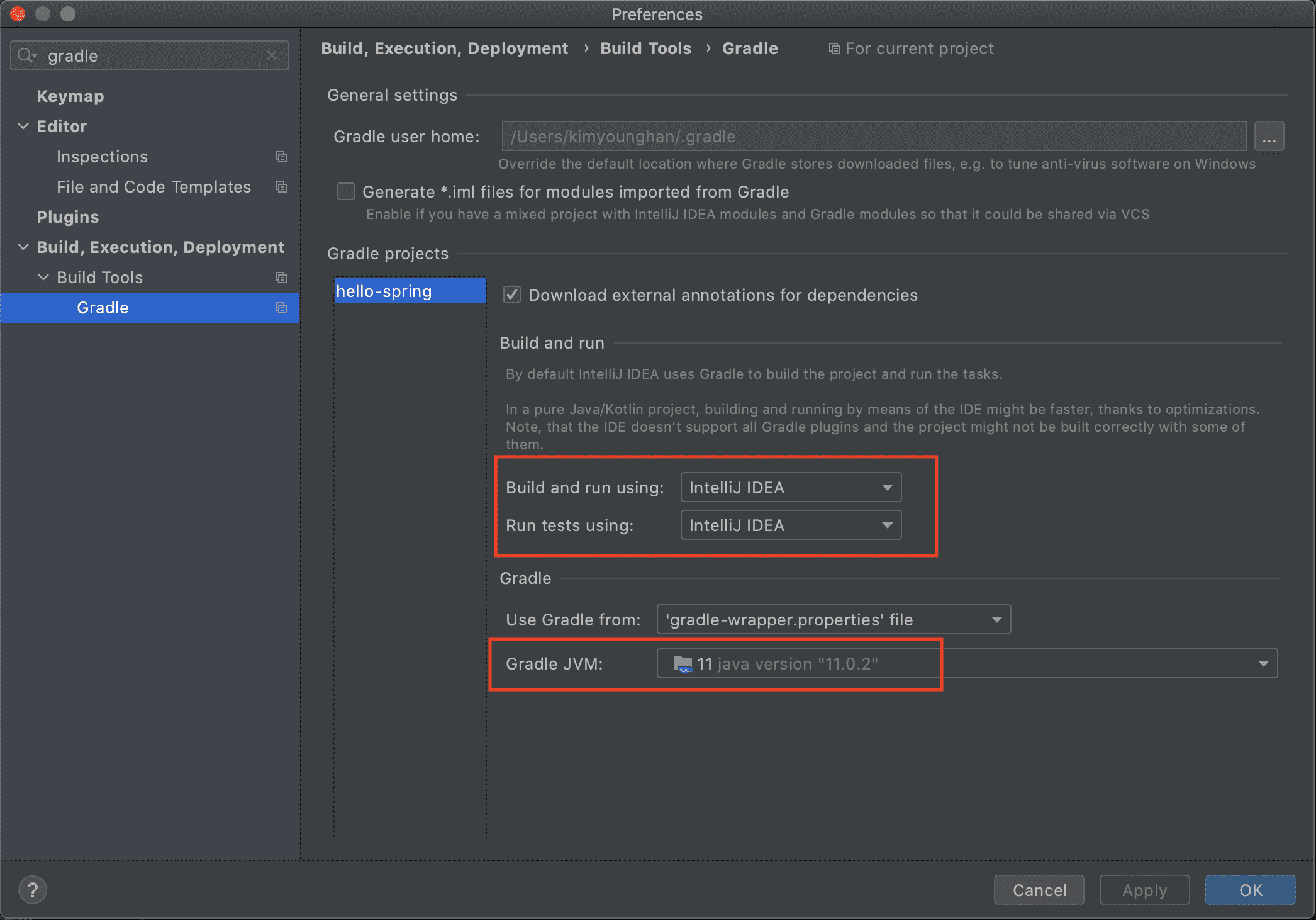1316x920 pixels.
Task: Select Plugins in settings tree
Action: tap(68, 217)
